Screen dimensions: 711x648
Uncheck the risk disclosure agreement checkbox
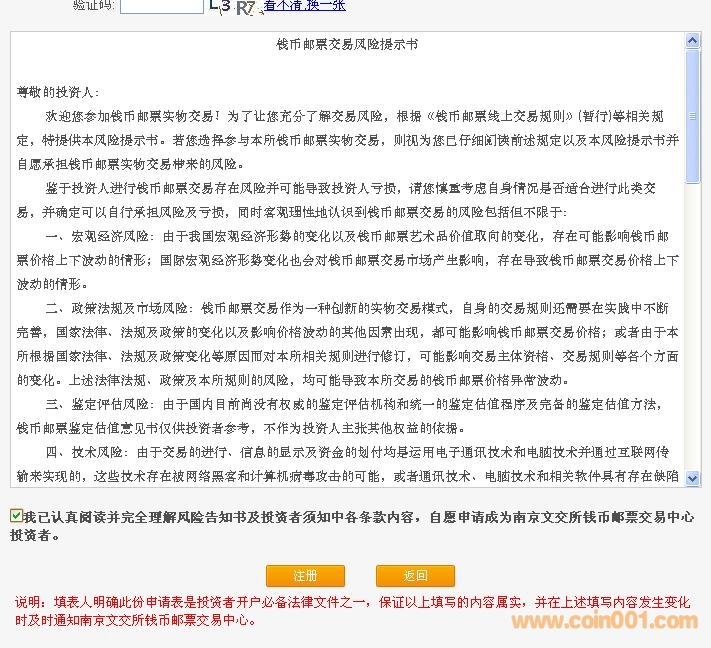pyautogui.click(x=16, y=516)
